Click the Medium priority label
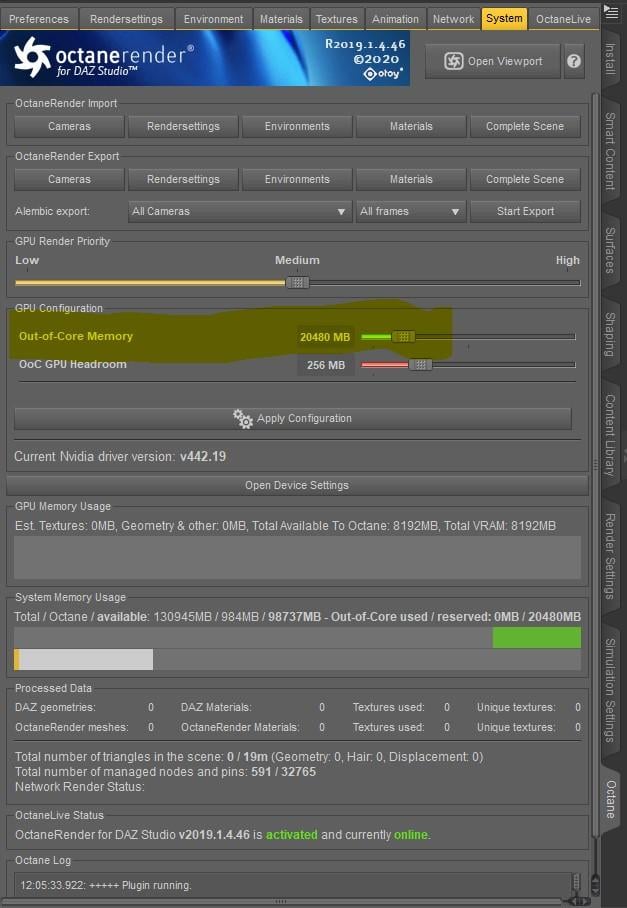The width and height of the screenshot is (627, 908). (297, 260)
